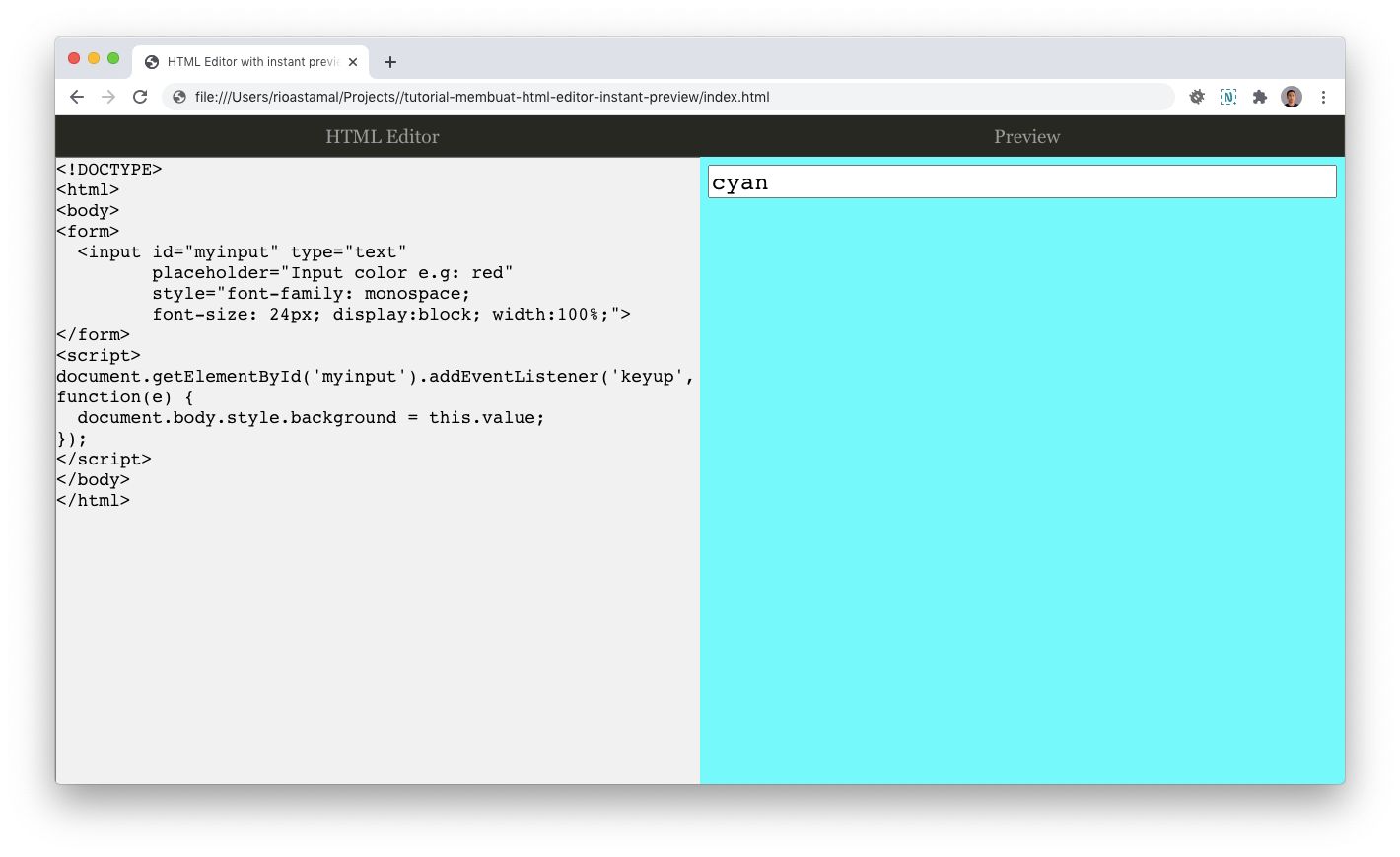1400x857 pixels.
Task: Click the site info globe icon in address bar
Action: tap(179, 97)
